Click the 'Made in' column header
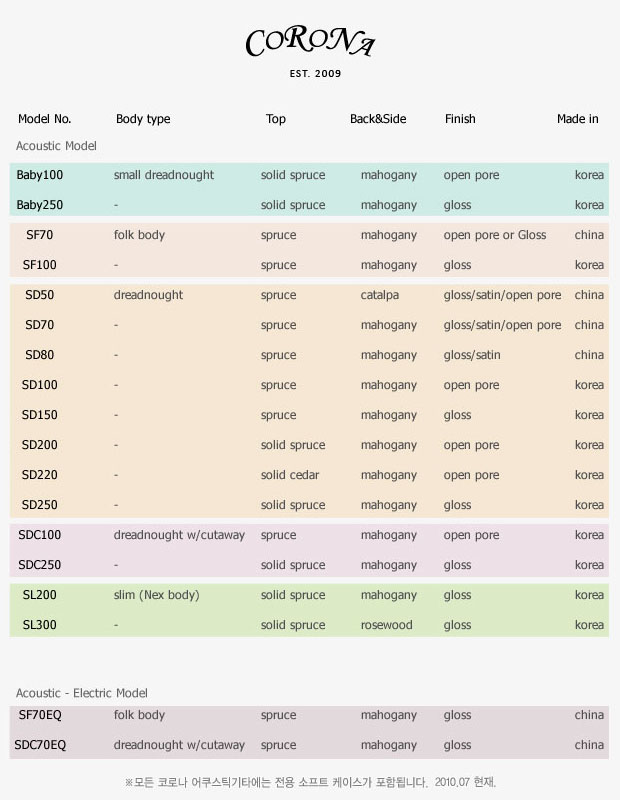Screen dimensions: 620x800 [x=578, y=119]
